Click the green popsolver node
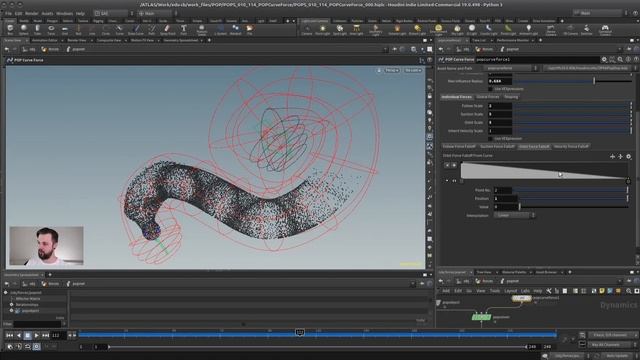640x360 pixels. (x=481, y=317)
